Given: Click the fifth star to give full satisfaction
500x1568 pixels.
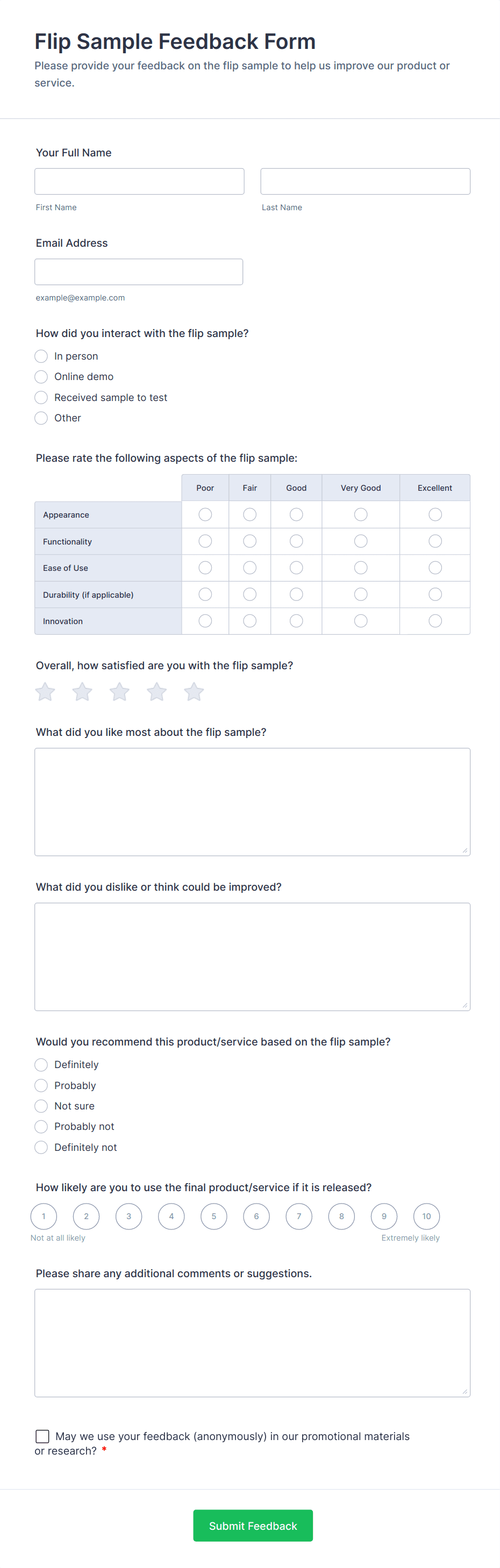Looking at the screenshot, I should tap(193, 691).
